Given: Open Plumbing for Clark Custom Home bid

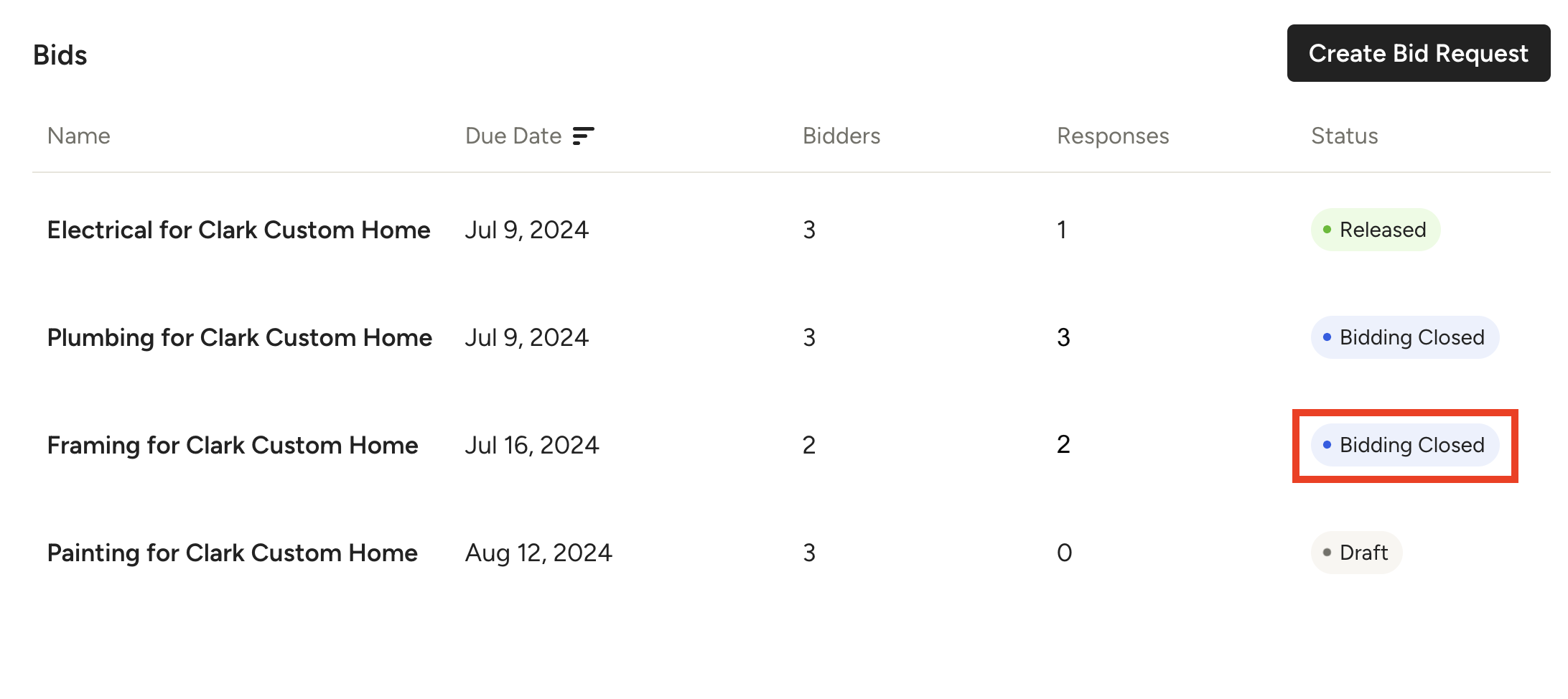Looking at the screenshot, I should coord(239,337).
